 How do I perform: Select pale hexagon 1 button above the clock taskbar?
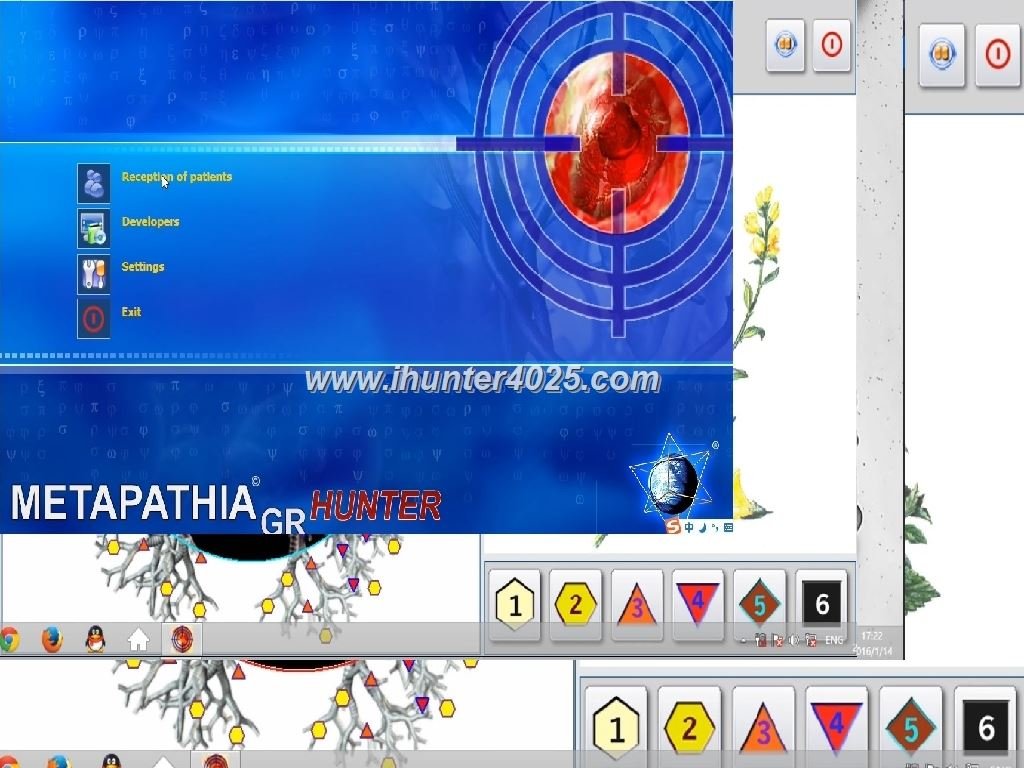point(515,604)
